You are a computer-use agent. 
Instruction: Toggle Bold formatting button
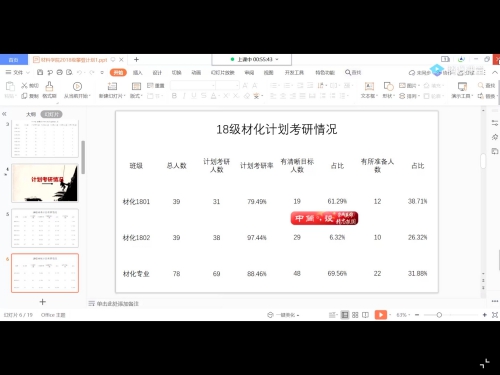coord(174,96)
